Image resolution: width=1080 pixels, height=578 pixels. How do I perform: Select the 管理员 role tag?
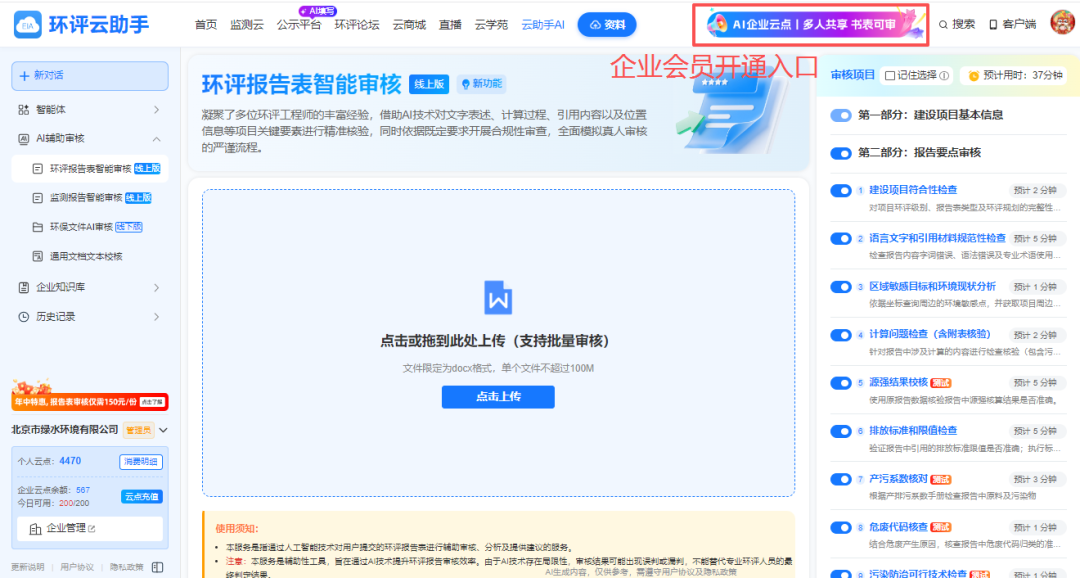(x=138, y=430)
